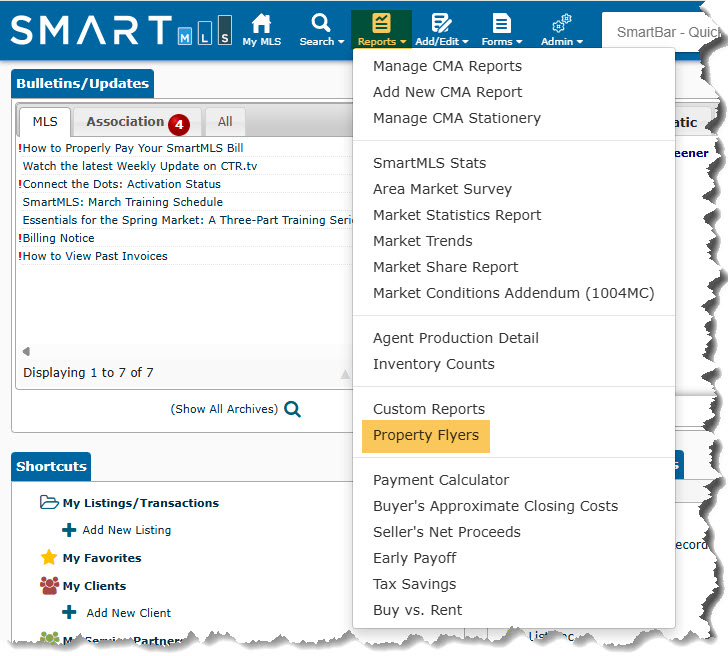The height and width of the screenshot is (656, 728).
Task: Click the Admin gears icon
Action: pyautogui.click(x=562, y=23)
